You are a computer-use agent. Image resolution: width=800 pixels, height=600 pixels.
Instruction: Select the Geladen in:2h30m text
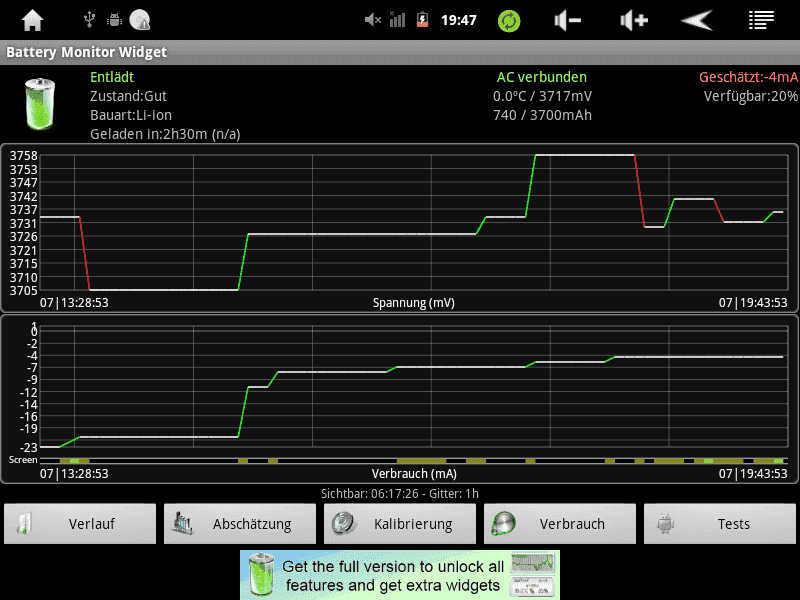165,134
